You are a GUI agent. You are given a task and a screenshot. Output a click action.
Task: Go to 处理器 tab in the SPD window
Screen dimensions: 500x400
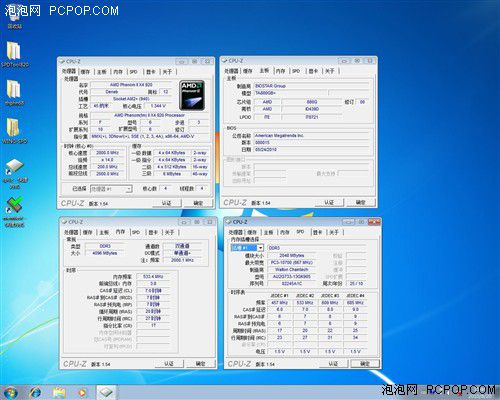click(x=235, y=232)
